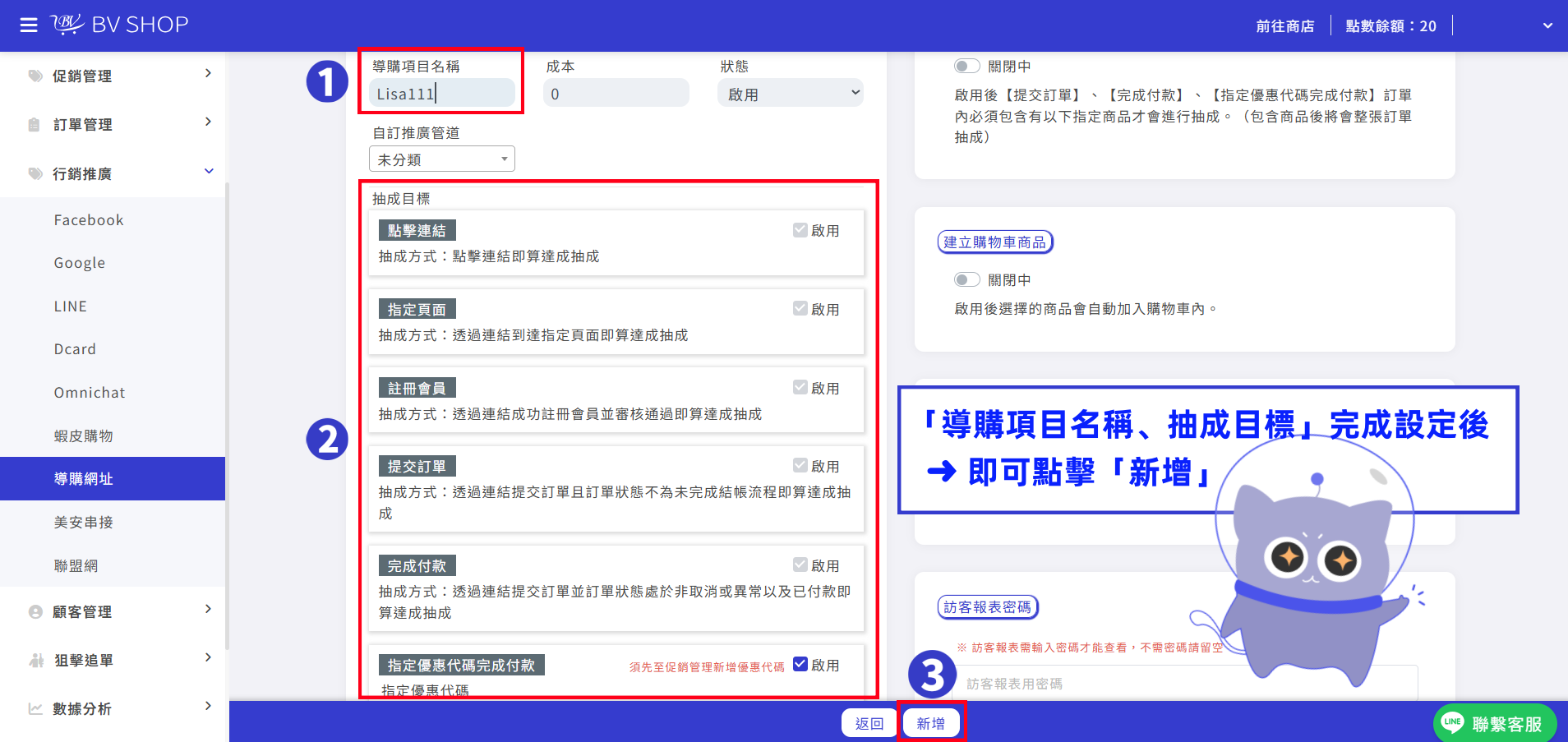Click the 導購項目名稱 input field
This screenshot has width=1568, height=742.
point(442,93)
